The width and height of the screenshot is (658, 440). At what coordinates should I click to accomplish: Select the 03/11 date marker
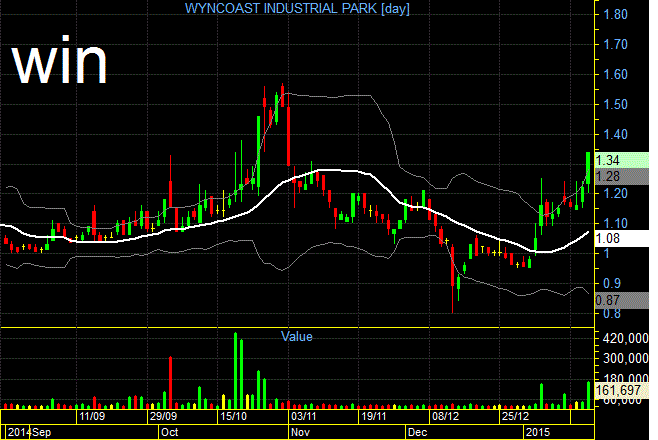coord(303,417)
